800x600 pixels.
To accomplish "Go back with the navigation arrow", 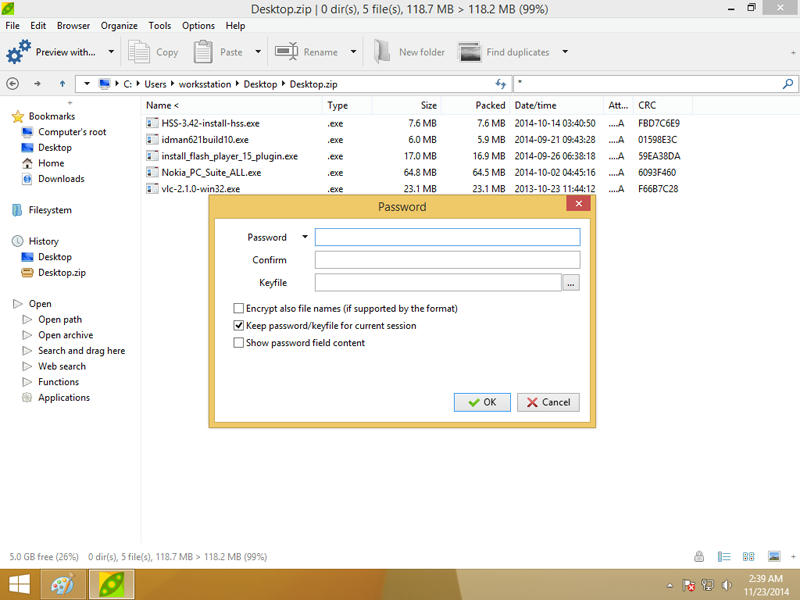I will point(13,84).
